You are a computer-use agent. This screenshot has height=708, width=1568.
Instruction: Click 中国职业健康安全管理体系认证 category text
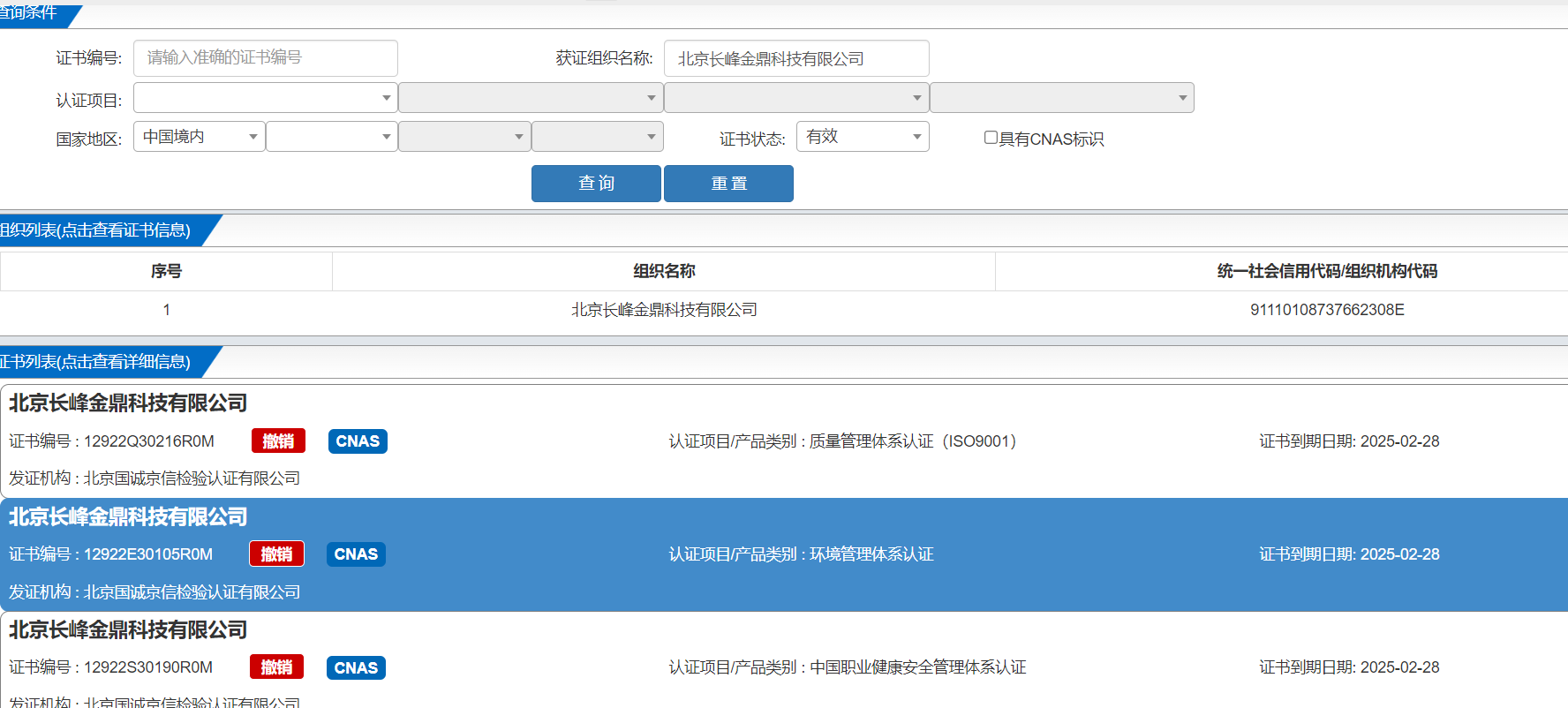(x=918, y=667)
